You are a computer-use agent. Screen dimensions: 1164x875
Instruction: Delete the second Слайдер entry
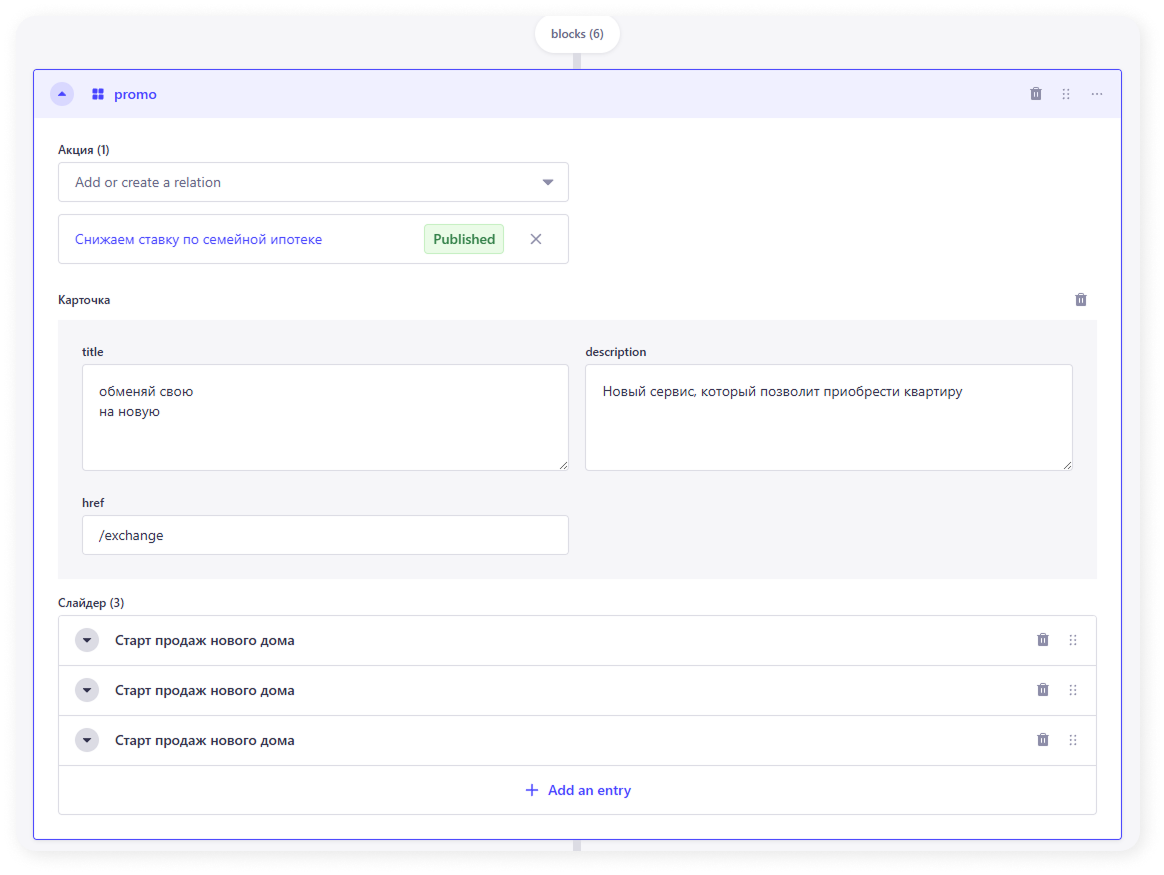[x=1043, y=690]
